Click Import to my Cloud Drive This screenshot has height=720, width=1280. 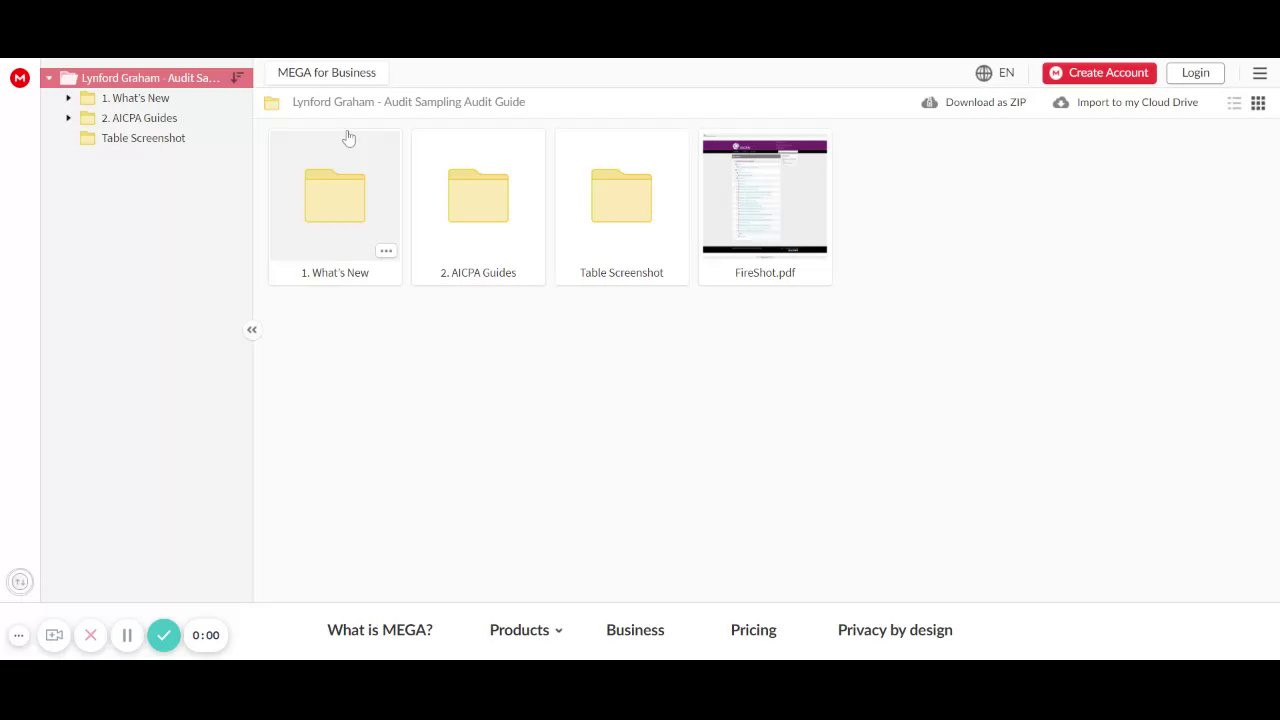pos(1137,102)
